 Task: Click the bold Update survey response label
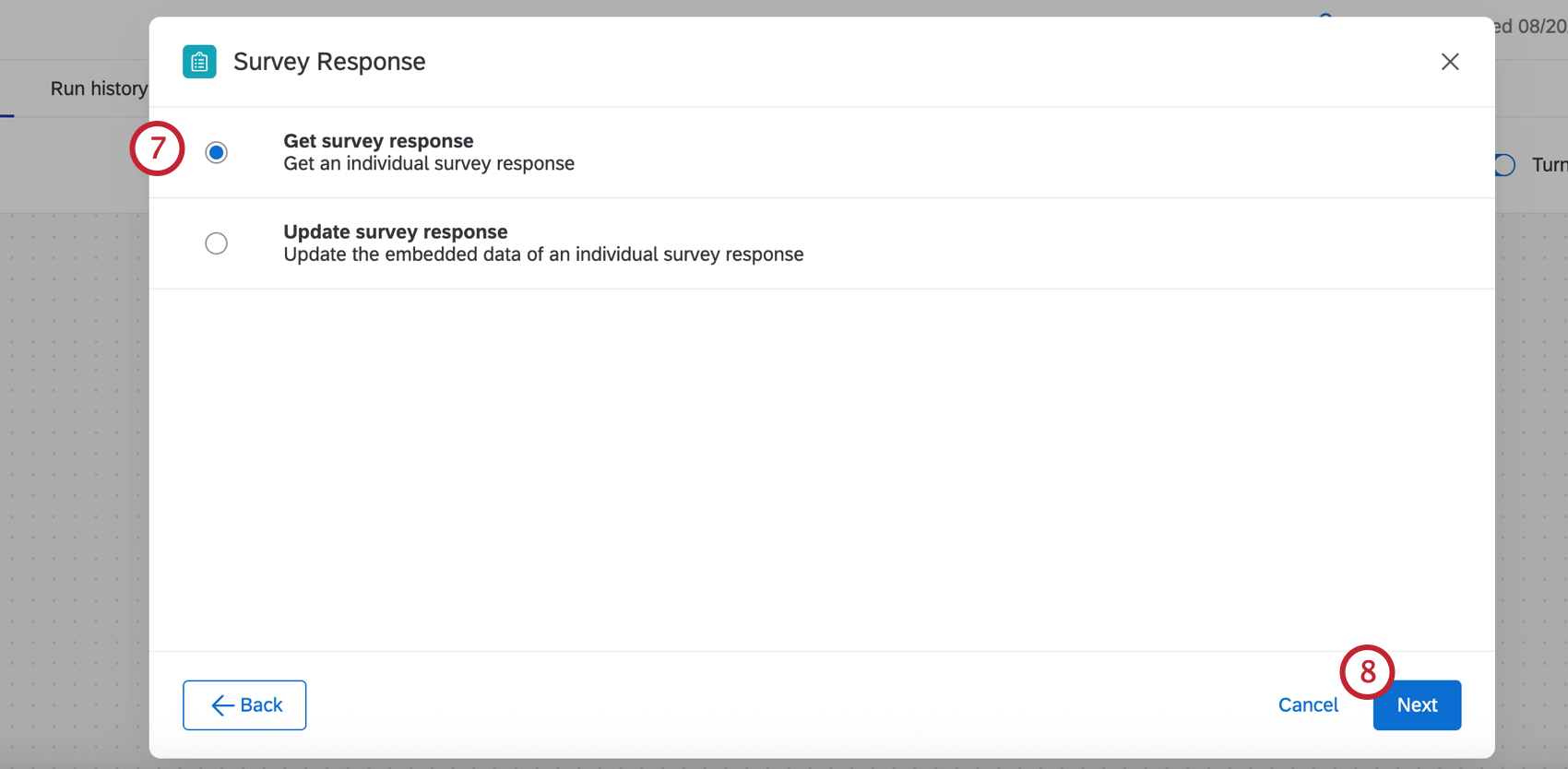(x=396, y=231)
